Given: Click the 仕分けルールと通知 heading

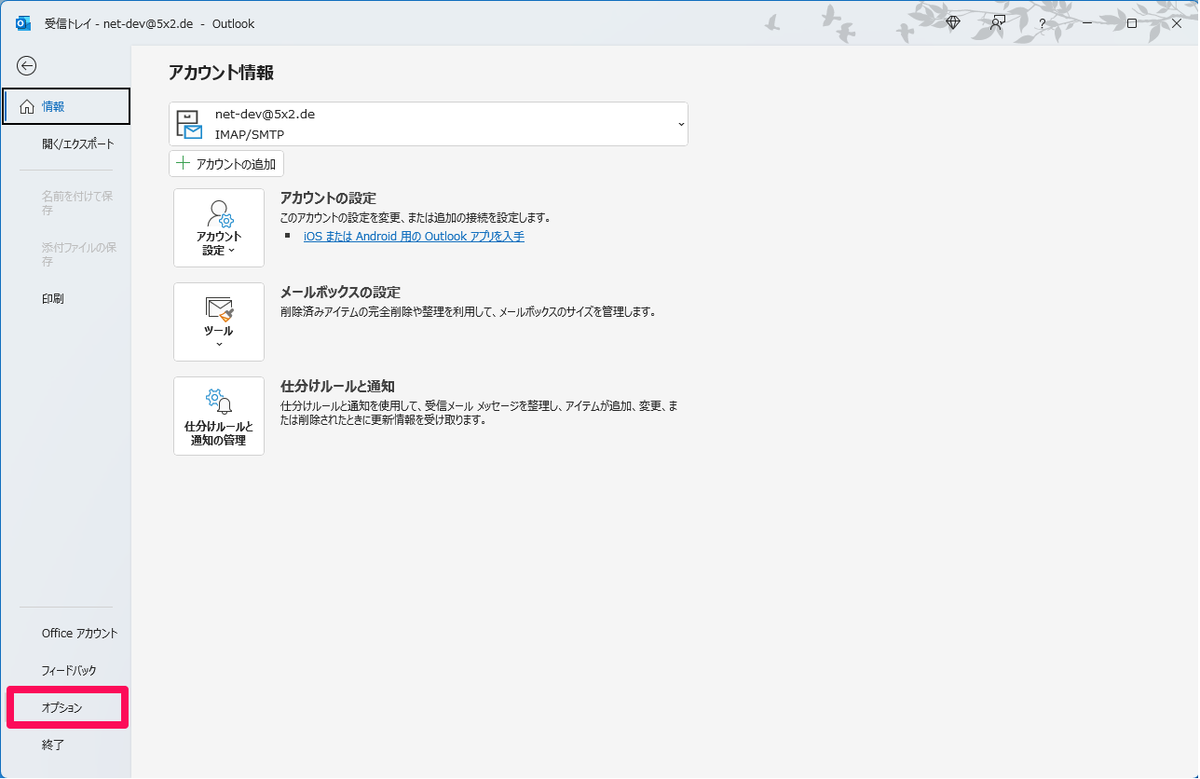Looking at the screenshot, I should click(x=337, y=386).
